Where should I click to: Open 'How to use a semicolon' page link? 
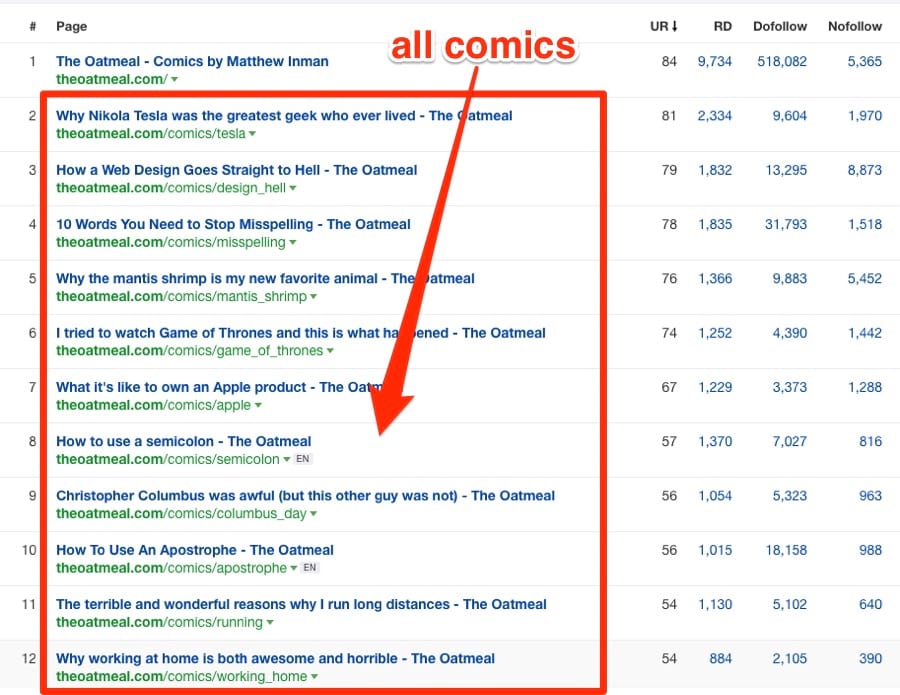184,441
